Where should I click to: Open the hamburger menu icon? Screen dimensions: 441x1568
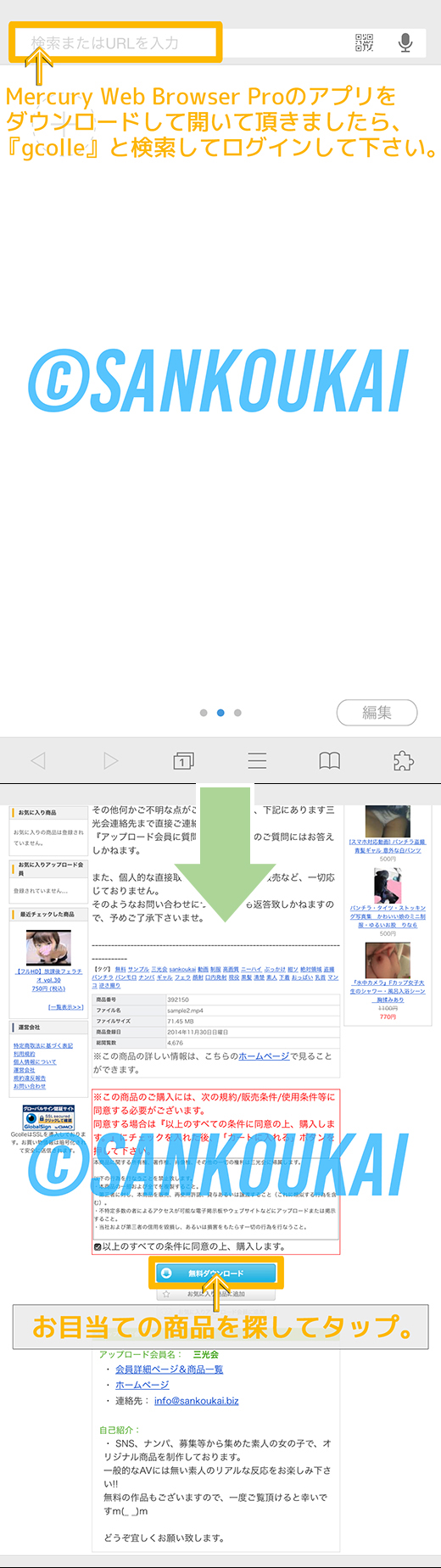point(257,760)
